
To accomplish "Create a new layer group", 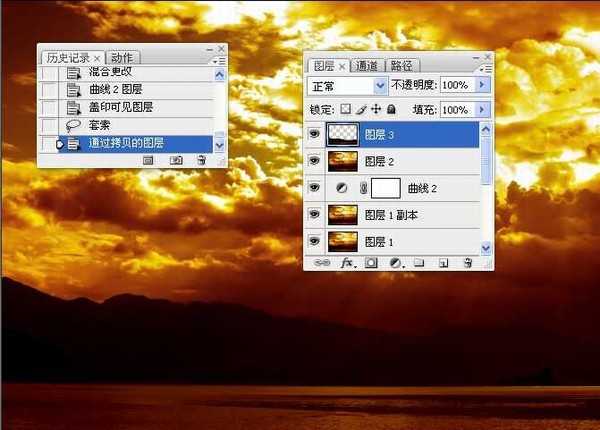I will pos(419,262).
